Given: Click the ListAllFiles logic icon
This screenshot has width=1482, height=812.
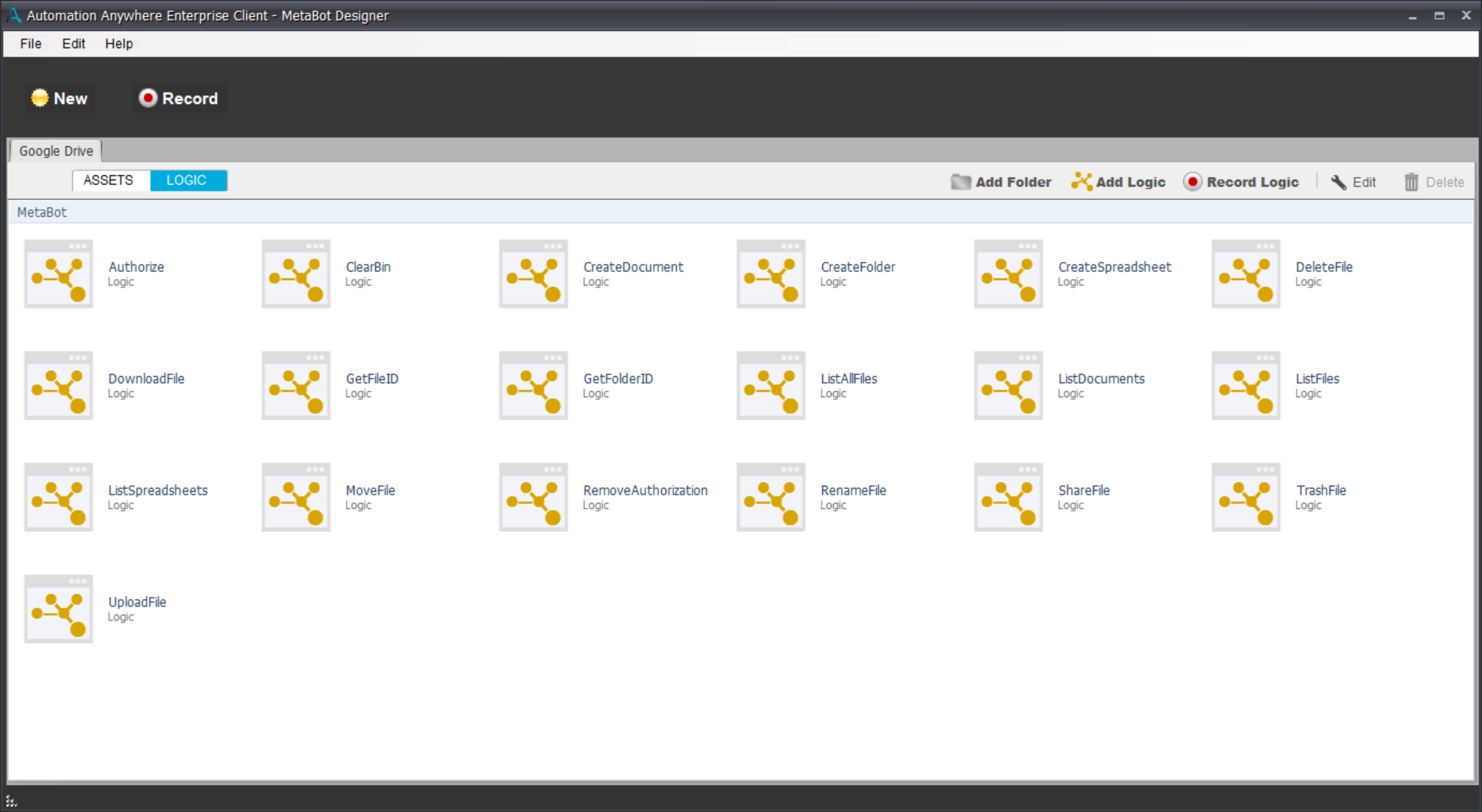Looking at the screenshot, I should click(x=771, y=386).
